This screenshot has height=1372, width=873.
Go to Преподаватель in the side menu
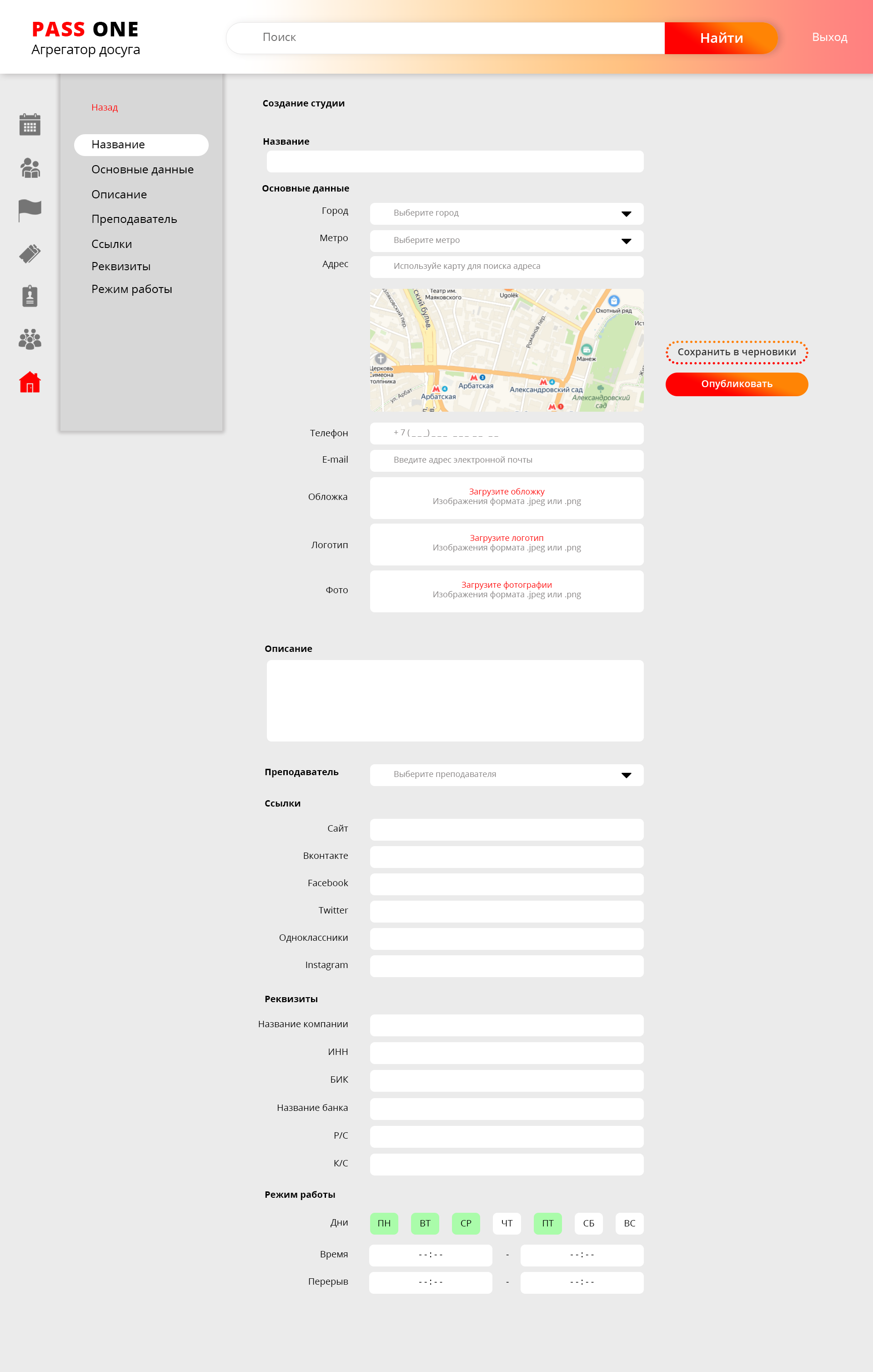click(x=135, y=219)
